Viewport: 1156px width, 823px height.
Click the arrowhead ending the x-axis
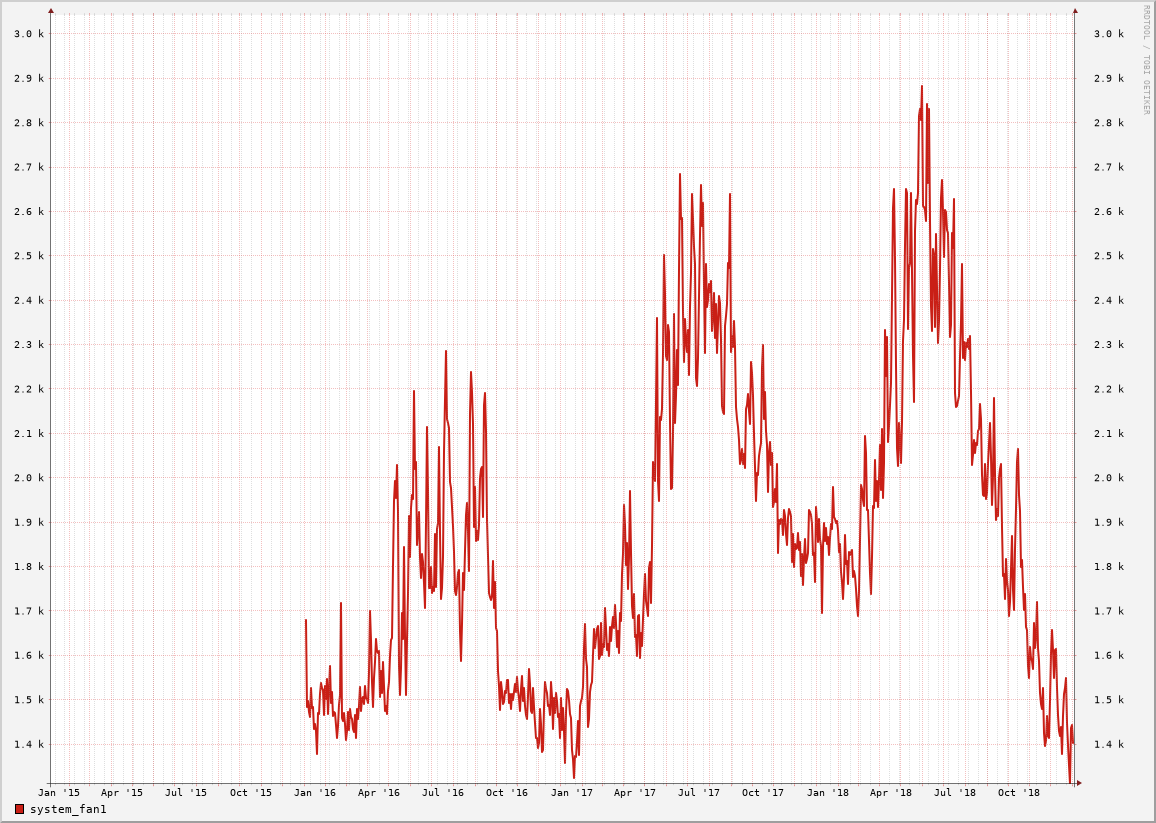pos(1079,783)
